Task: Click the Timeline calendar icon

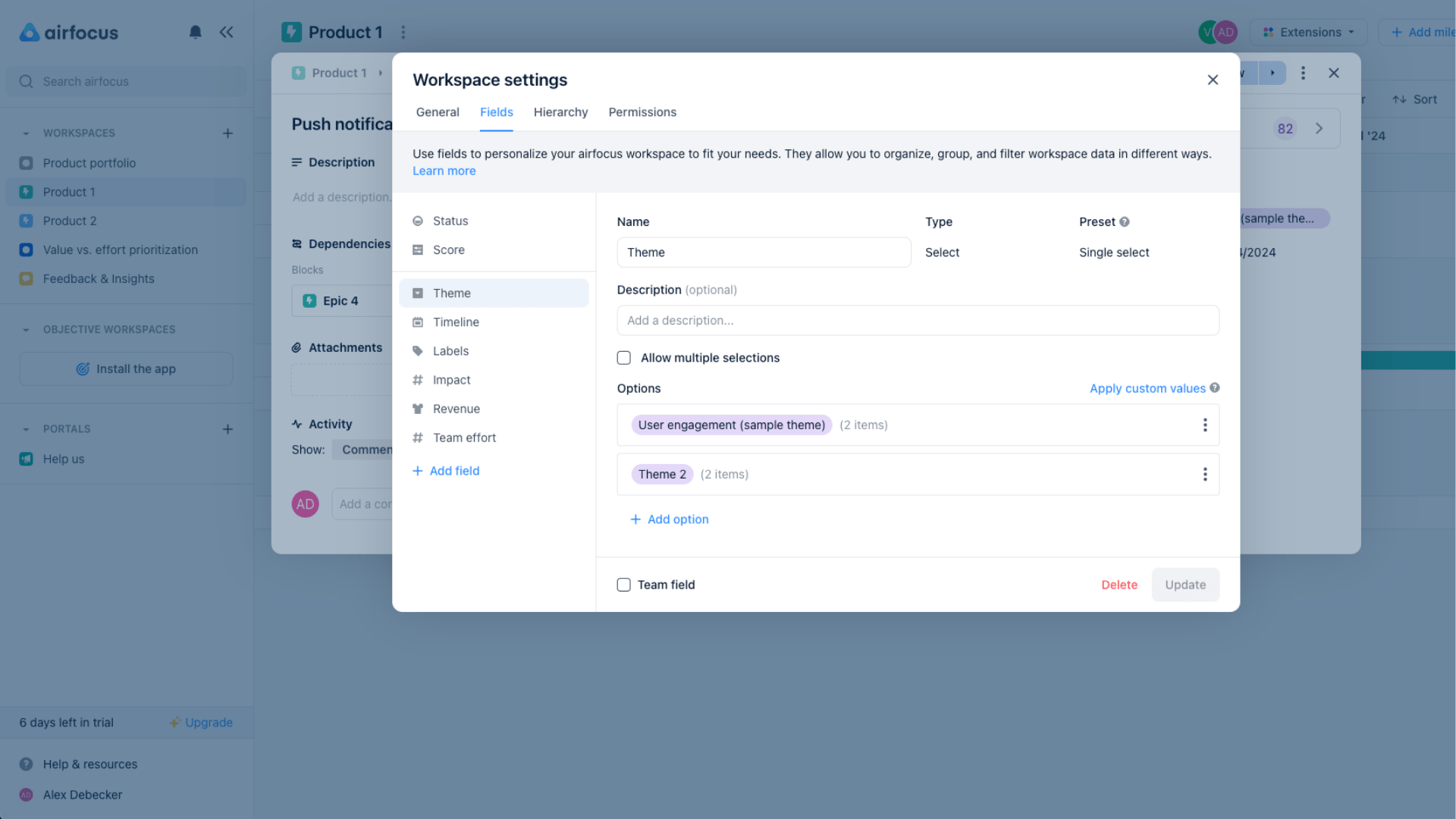Action: point(417,322)
